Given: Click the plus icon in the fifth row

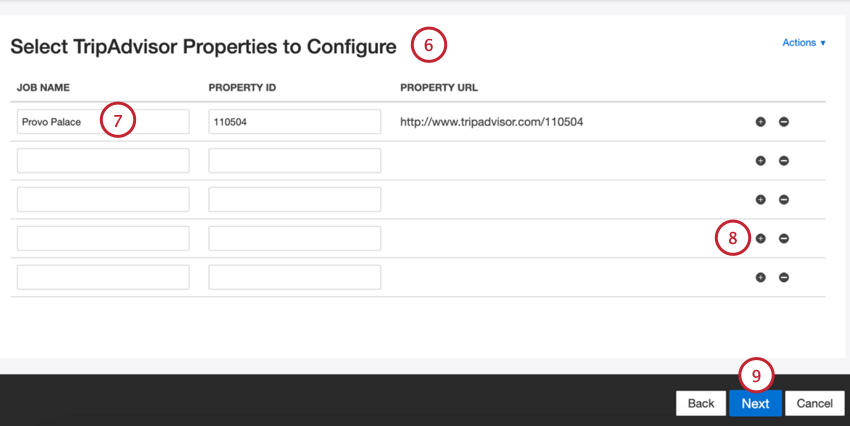Looking at the screenshot, I should tap(760, 277).
